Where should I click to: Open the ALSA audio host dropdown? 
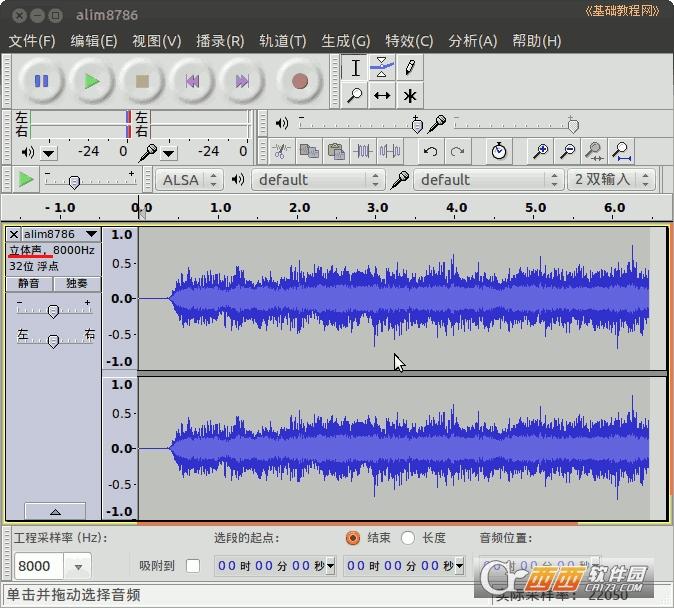[x=190, y=180]
